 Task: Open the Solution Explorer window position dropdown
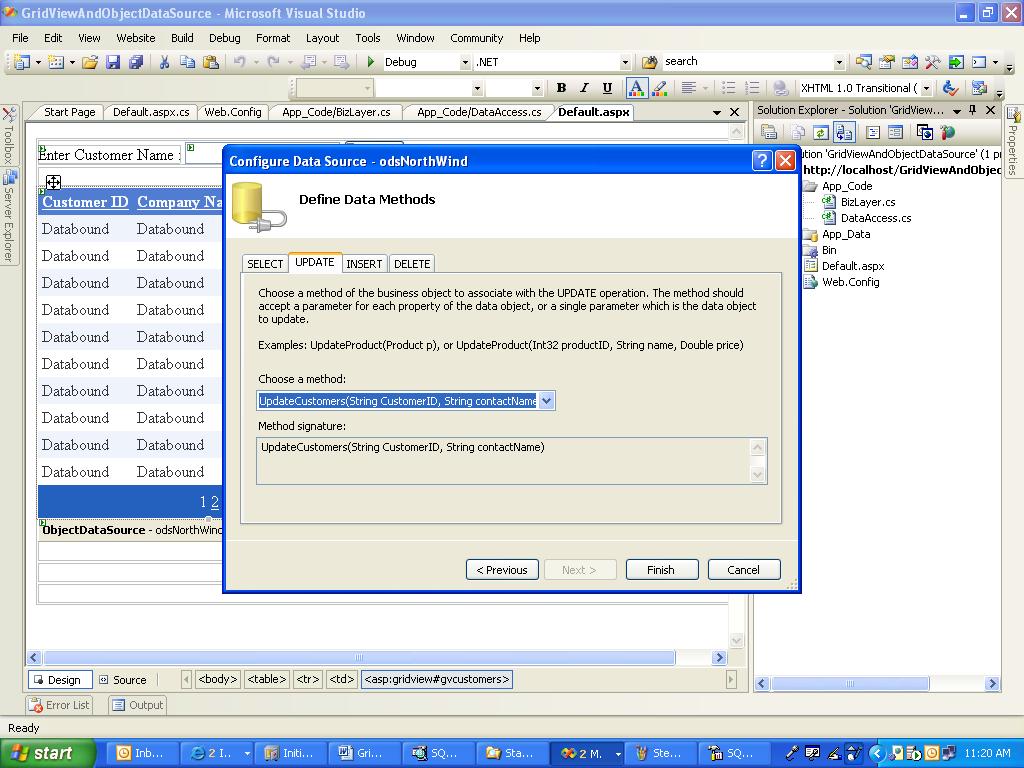pyautogui.click(x=957, y=111)
